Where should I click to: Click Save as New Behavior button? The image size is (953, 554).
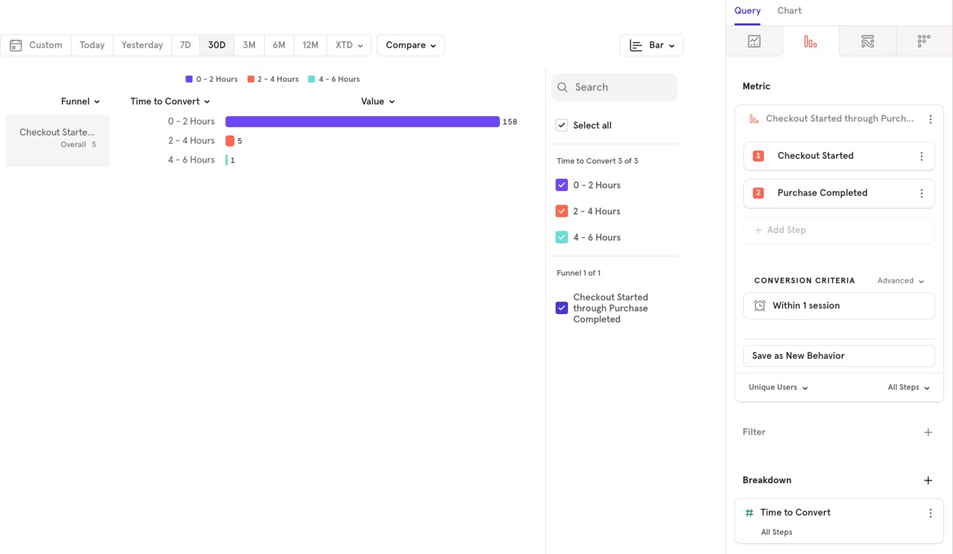[x=838, y=356]
